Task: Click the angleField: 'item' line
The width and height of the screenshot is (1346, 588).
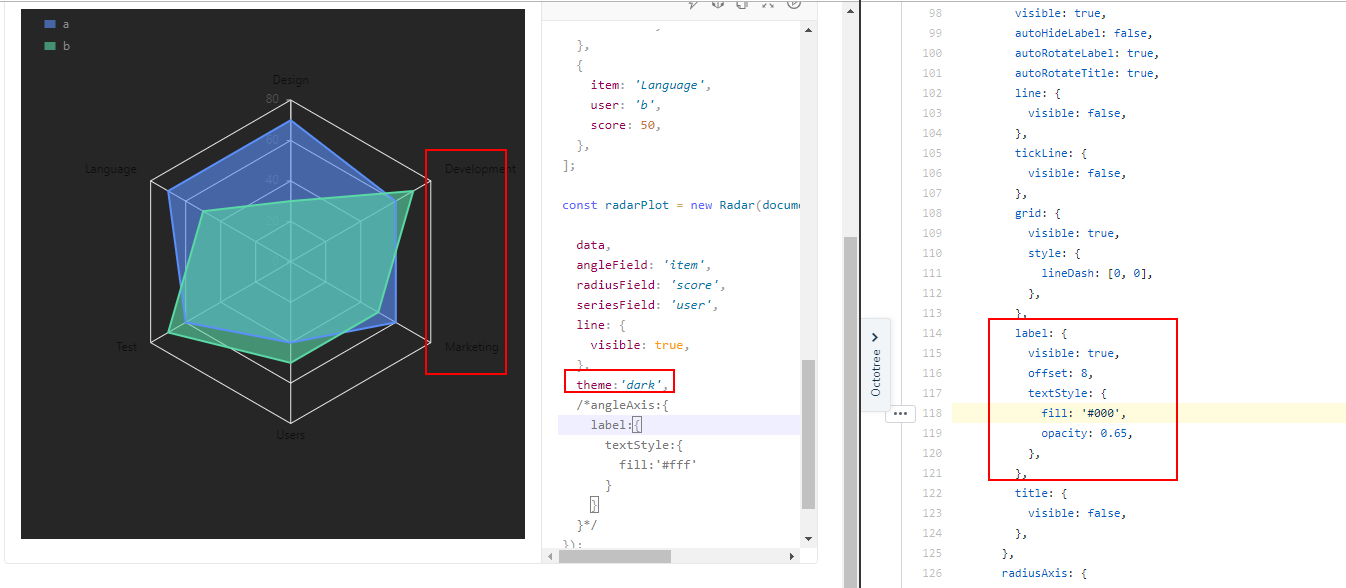Action: click(x=643, y=265)
